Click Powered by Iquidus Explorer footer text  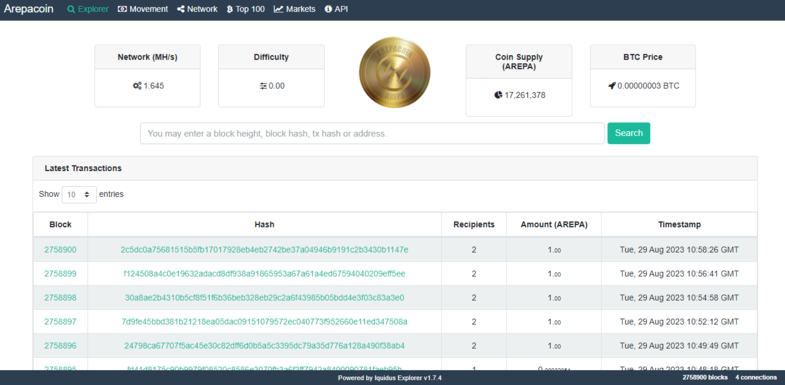(x=390, y=378)
